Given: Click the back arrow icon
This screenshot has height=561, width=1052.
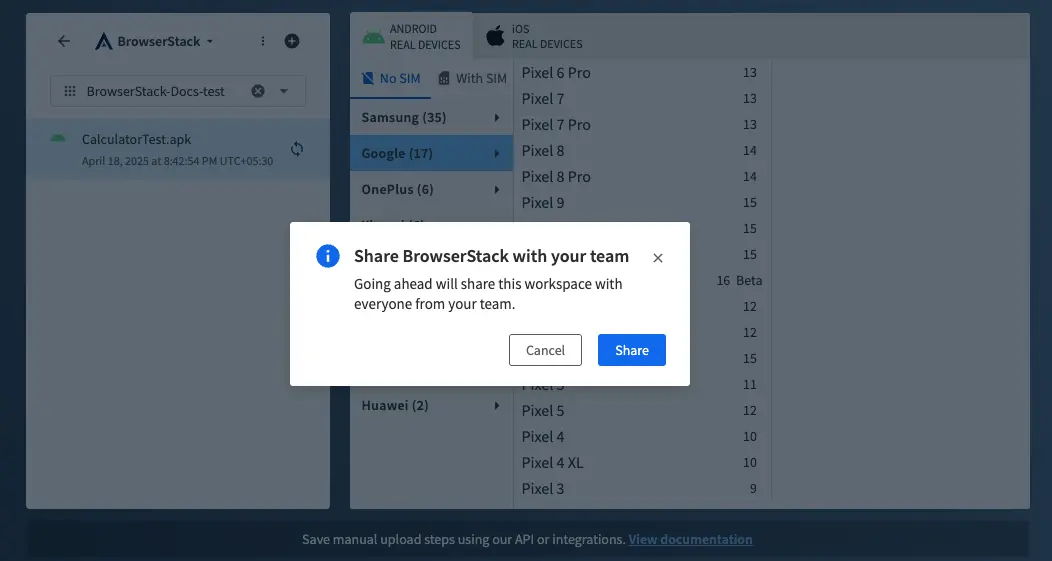Looking at the screenshot, I should [x=64, y=41].
